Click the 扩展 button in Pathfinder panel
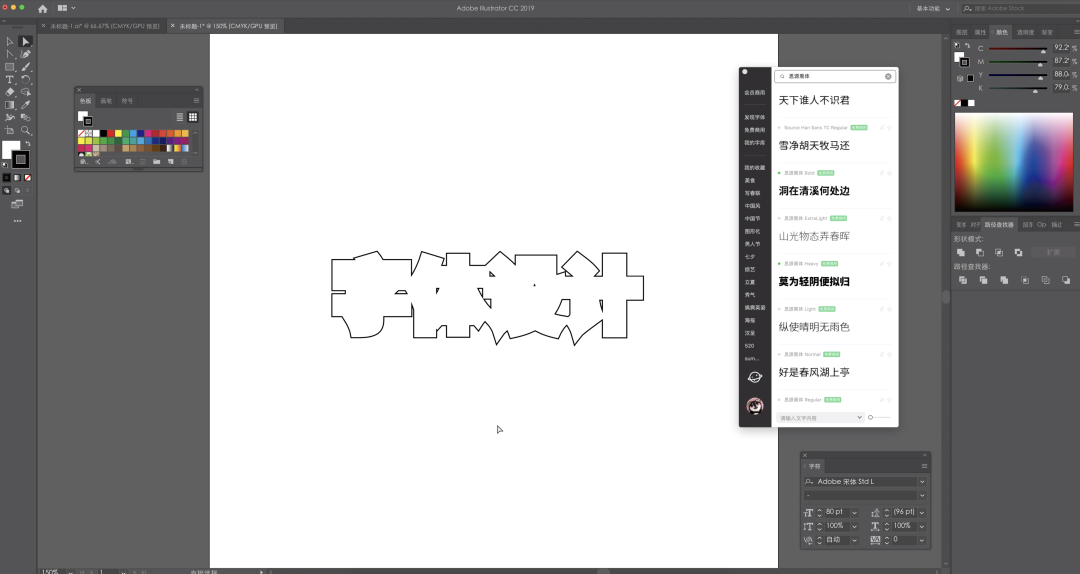 click(1052, 253)
